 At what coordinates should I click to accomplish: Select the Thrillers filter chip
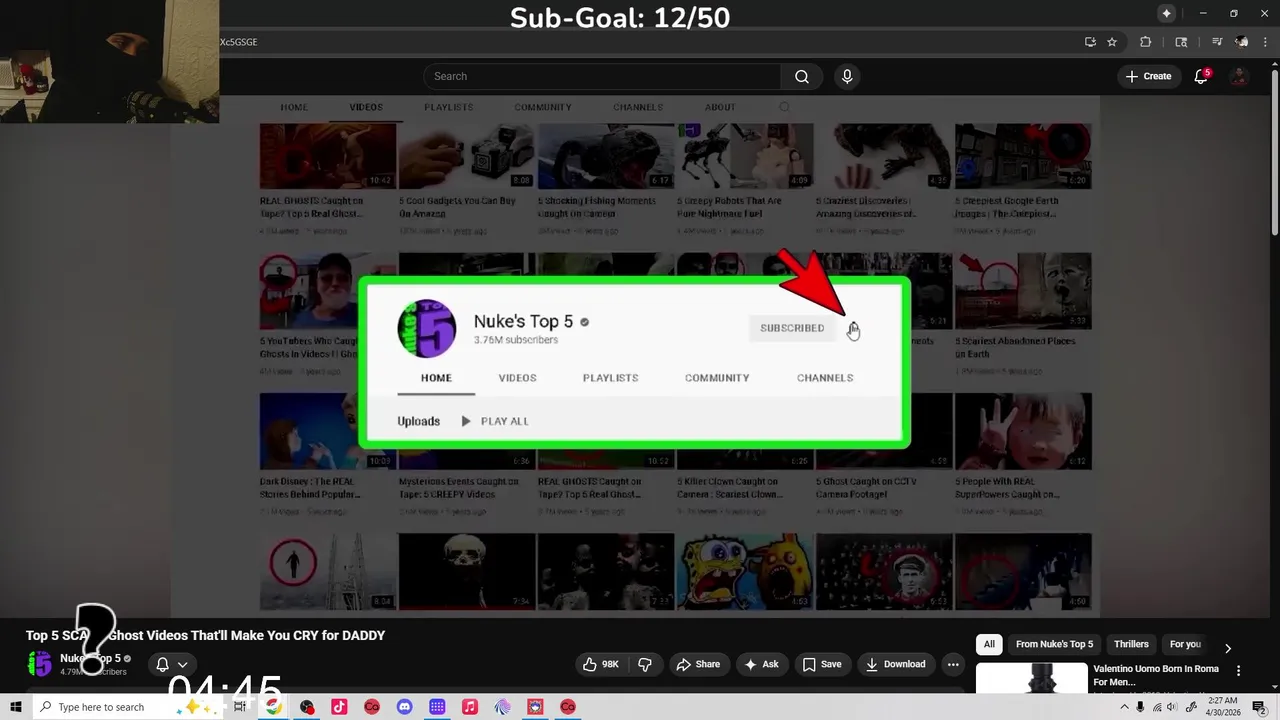click(x=1131, y=644)
